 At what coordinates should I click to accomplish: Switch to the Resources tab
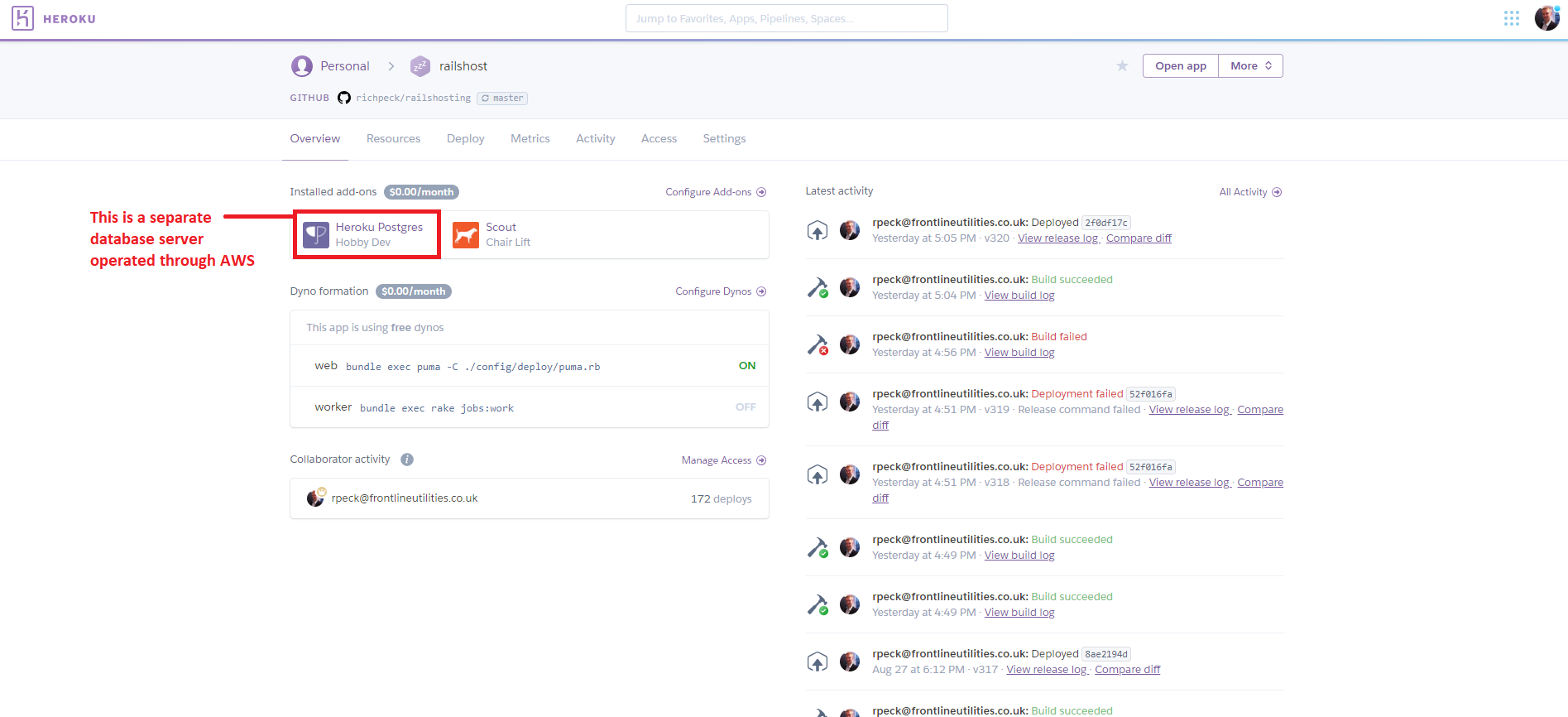(393, 138)
